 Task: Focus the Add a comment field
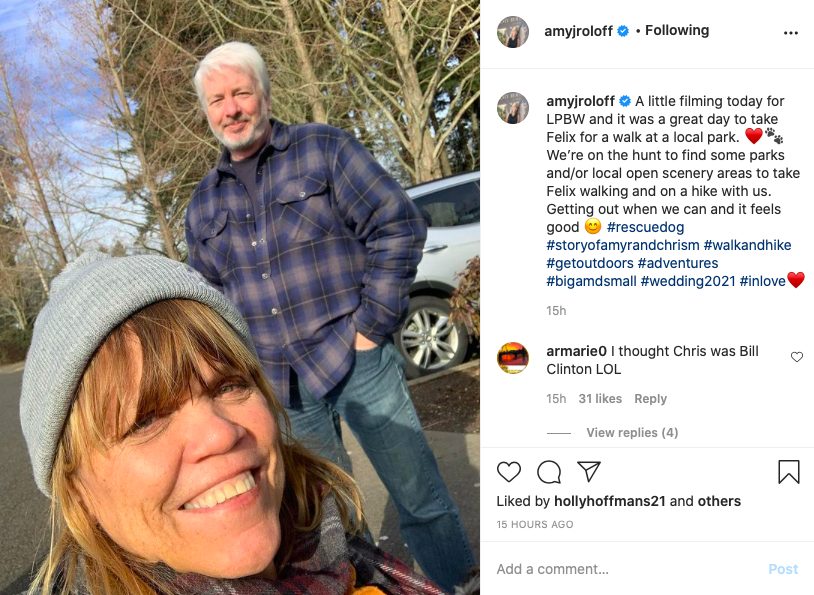[x=620, y=569]
